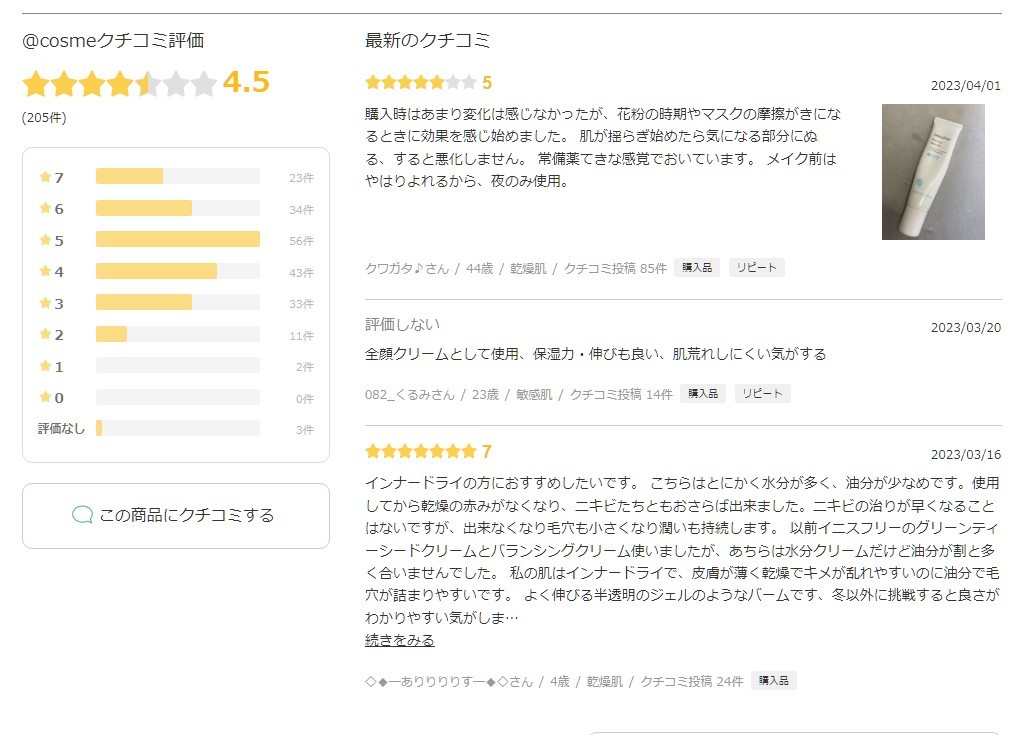1032x735 pixels.
Task: Expand the review with 続きをみる
Action: [400, 640]
